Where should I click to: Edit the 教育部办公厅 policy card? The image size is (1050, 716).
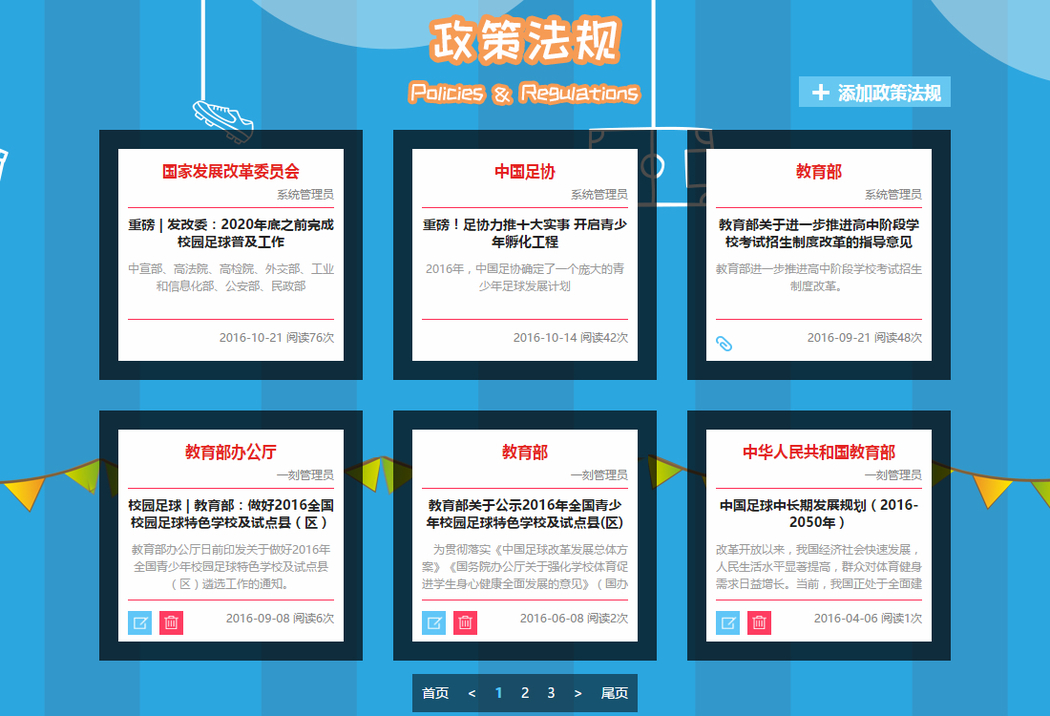point(140,623)
